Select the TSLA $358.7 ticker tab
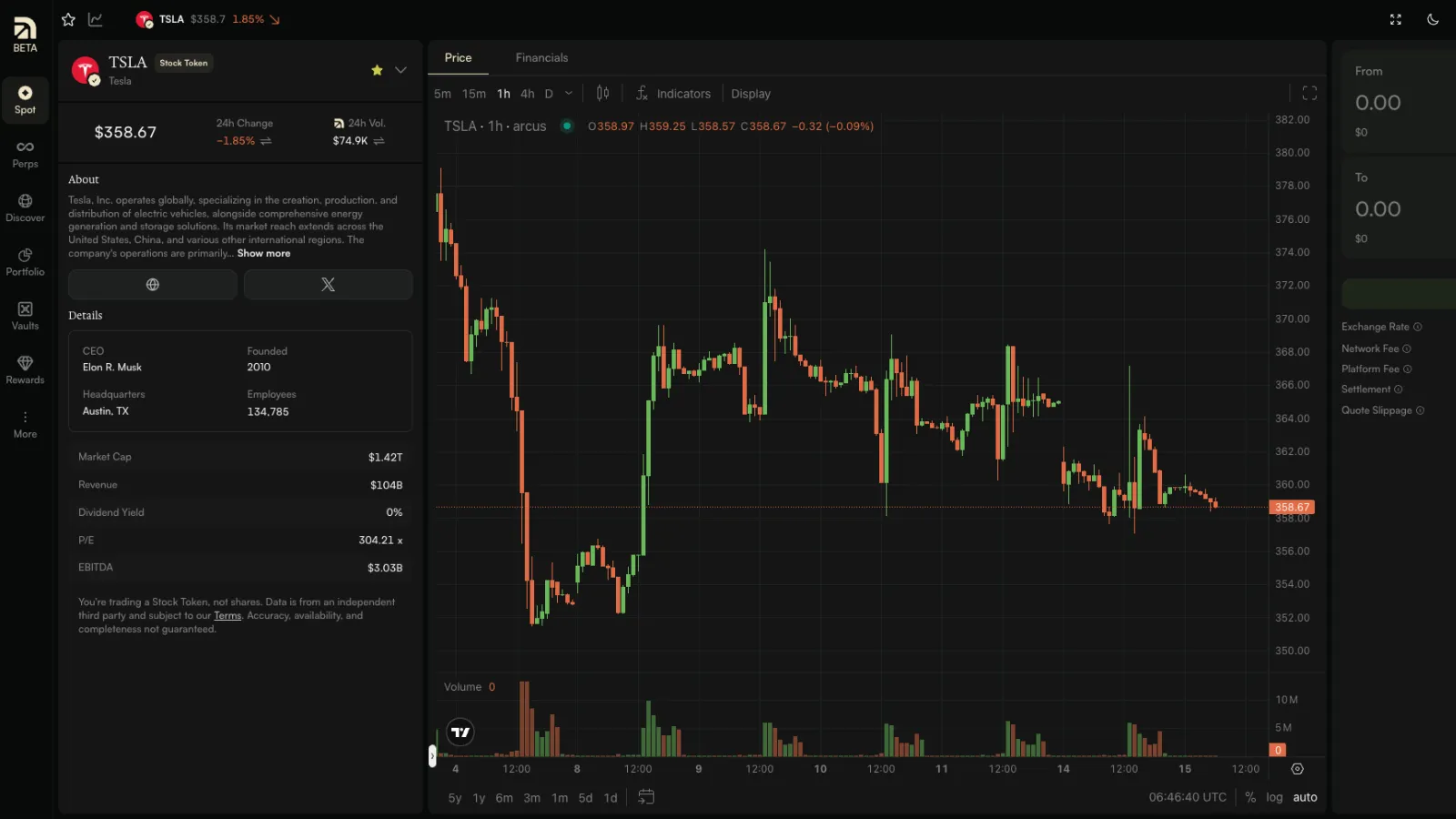The height and width of the screenshot is (819, 1456). [207, 19]
